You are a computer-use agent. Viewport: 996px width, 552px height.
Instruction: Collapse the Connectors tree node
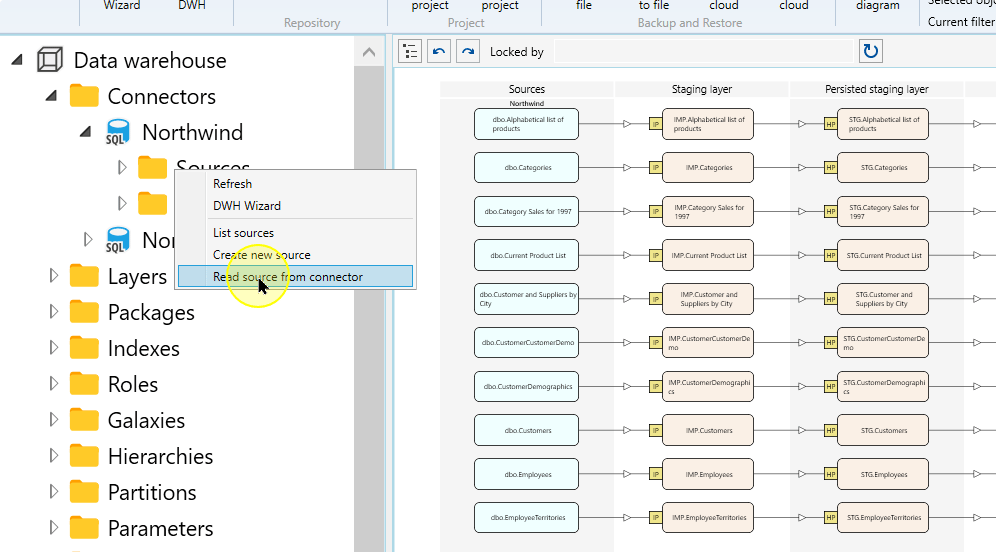[x=51, y=96]
